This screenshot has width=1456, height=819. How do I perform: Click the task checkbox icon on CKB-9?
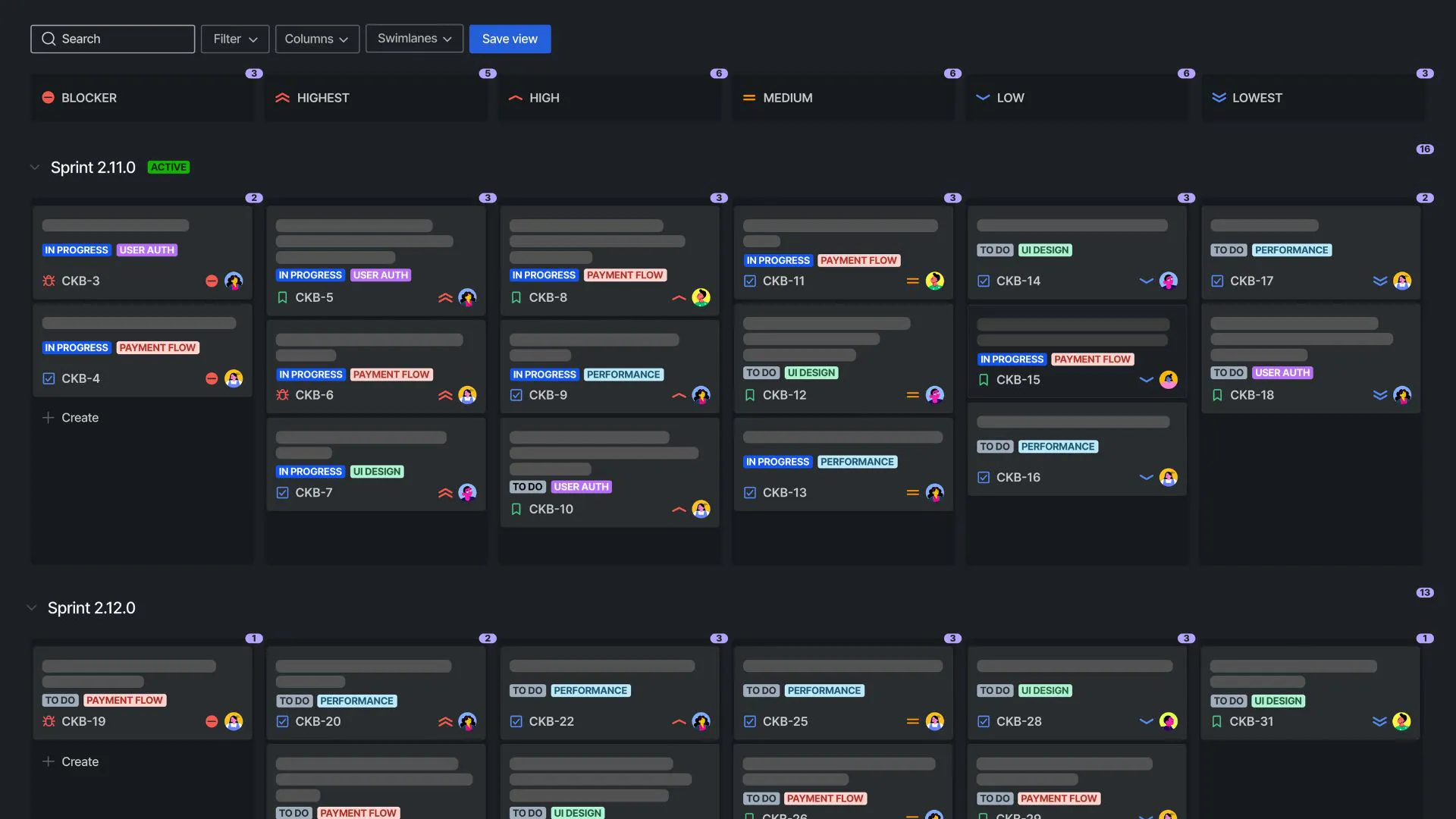point(516,395)
